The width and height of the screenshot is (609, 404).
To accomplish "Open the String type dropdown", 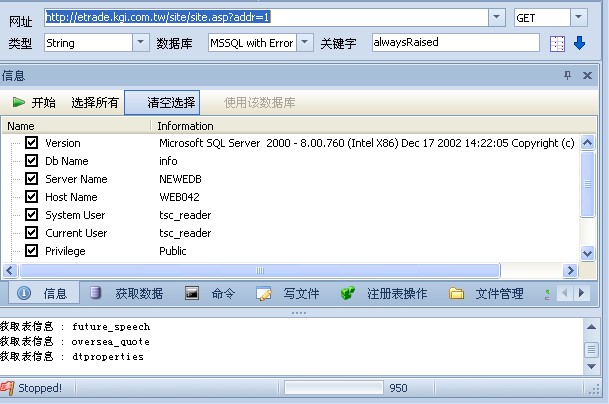I will click(x=141, y=42).
